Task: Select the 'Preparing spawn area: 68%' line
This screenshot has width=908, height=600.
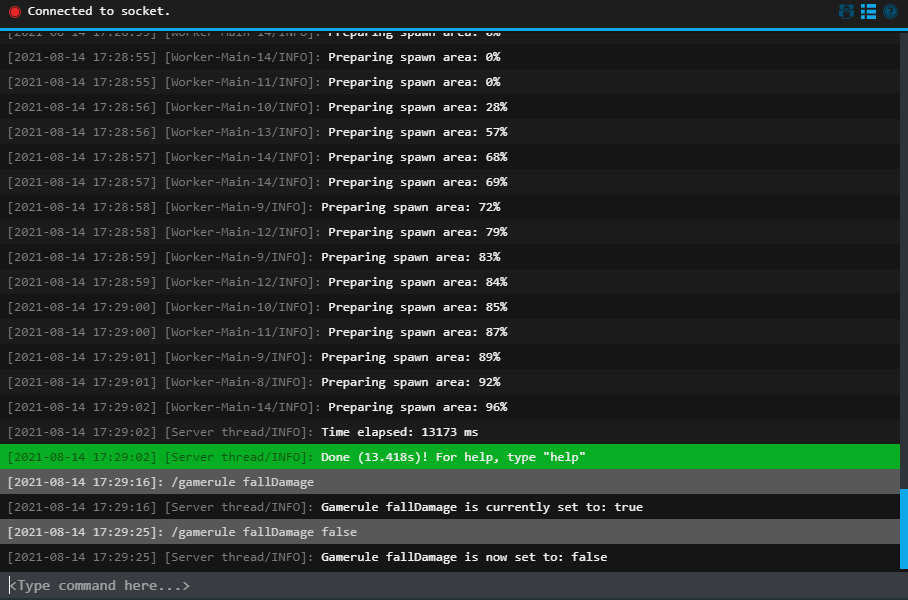Action: (x=450, y=157)
